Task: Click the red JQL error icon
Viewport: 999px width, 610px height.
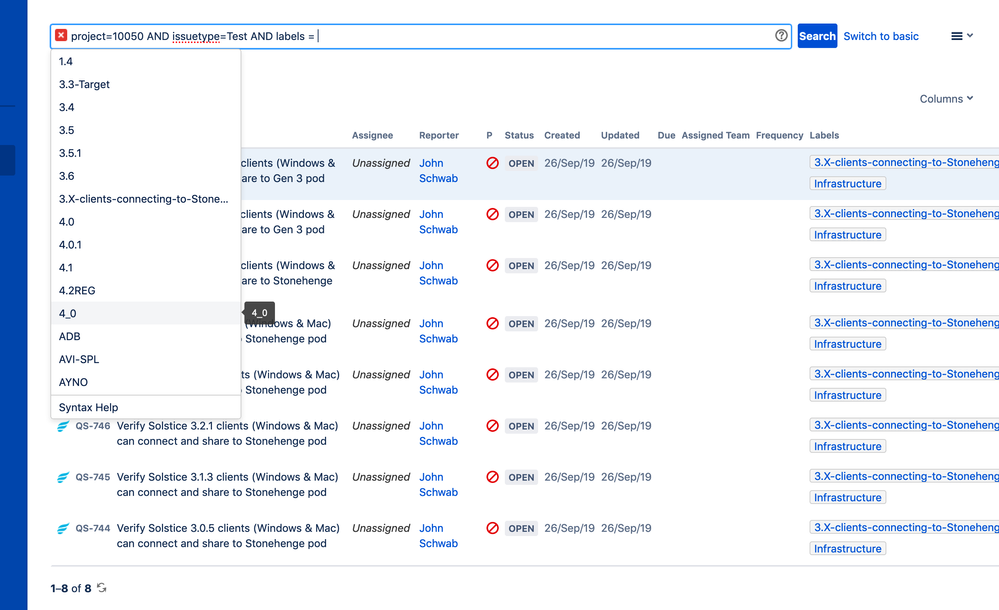Action: [x=61, y=36]
